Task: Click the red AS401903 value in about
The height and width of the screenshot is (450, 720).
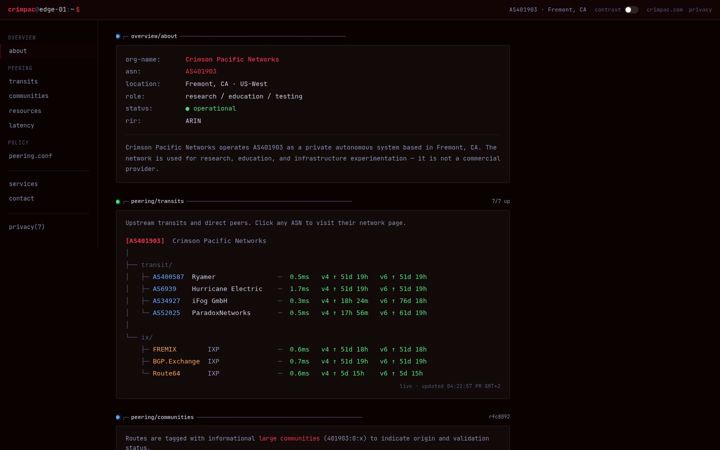Action: coord(201,72)
